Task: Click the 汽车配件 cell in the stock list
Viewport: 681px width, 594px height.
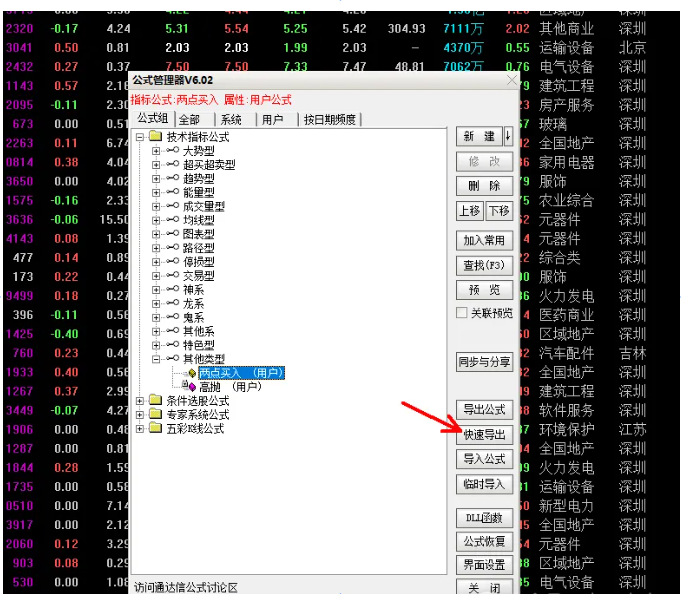Action: tap(566, 353)
